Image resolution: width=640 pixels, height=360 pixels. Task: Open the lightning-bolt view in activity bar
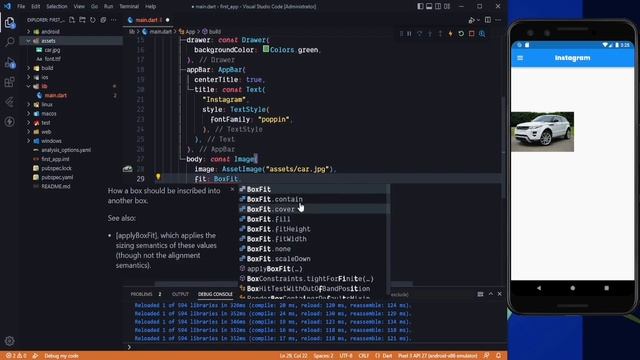click(9, 121)
